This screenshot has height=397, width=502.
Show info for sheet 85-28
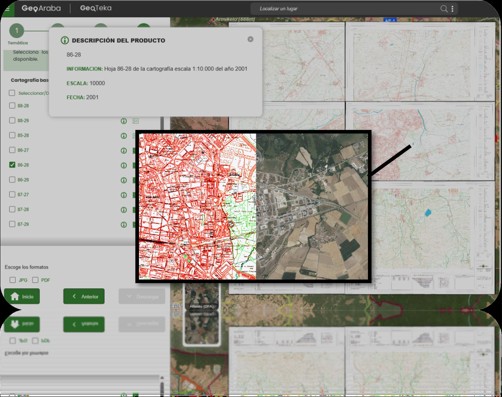(124, 136)
